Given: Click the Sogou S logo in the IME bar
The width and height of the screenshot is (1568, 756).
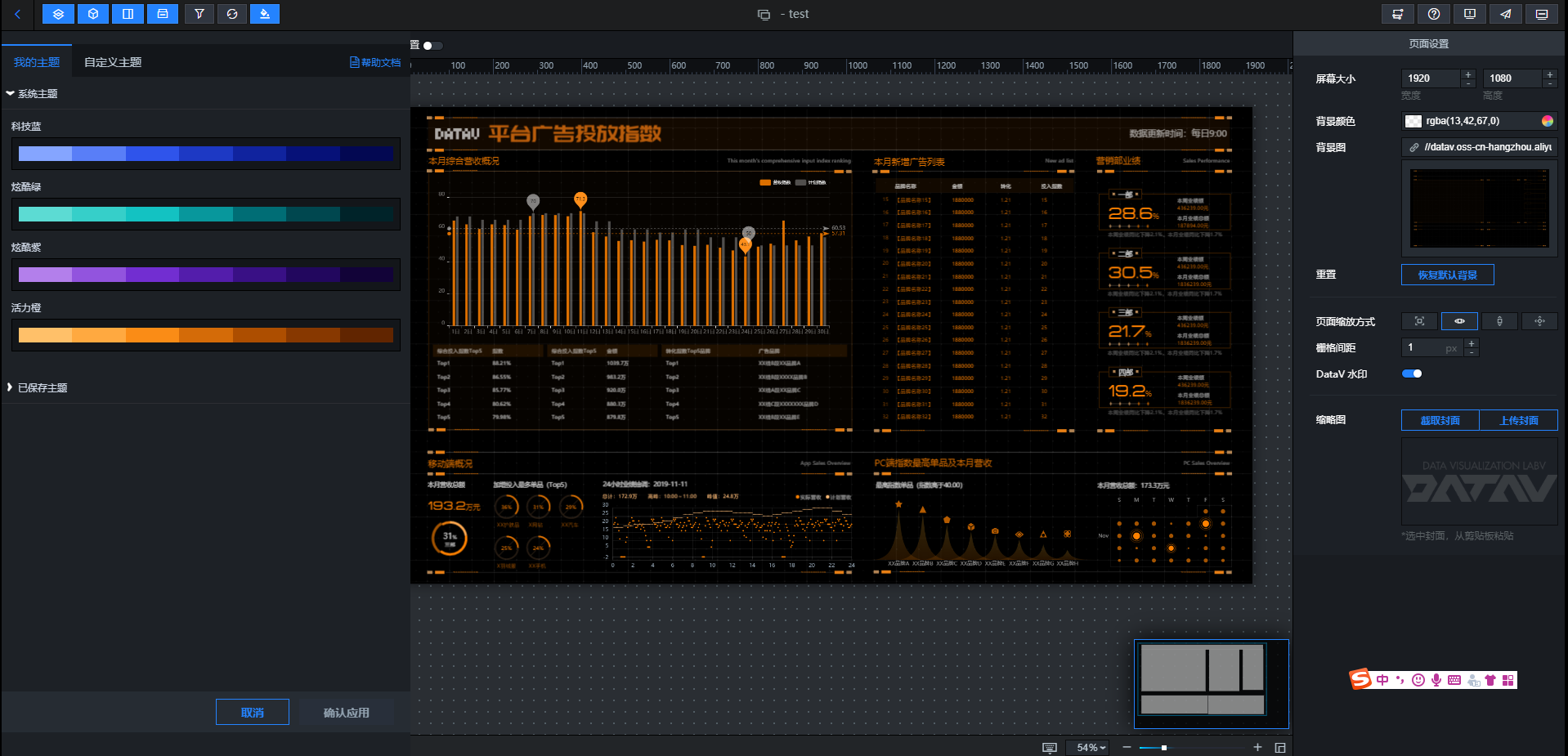Looking at the screenshot, I should [x=1360, y=679].
